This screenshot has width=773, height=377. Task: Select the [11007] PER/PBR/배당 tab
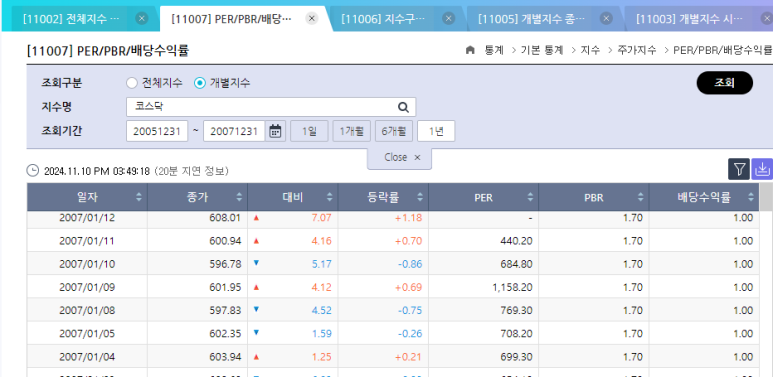click(x=231, y=19)
